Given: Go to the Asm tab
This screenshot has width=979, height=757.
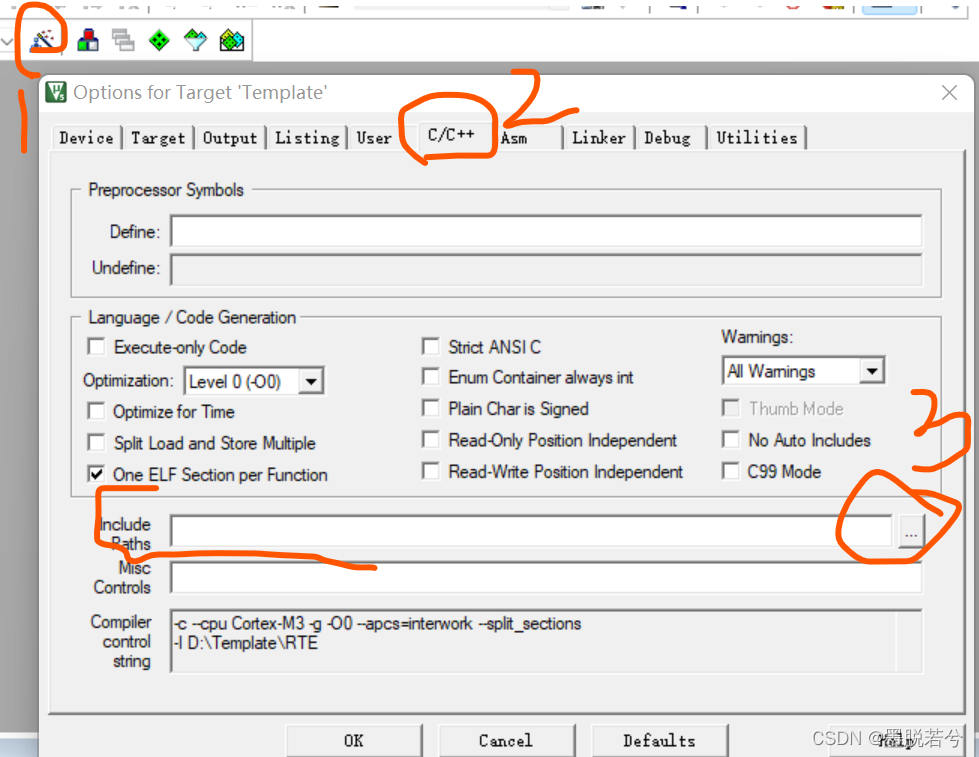Looking at the screenshot, I should click(514, 138).
